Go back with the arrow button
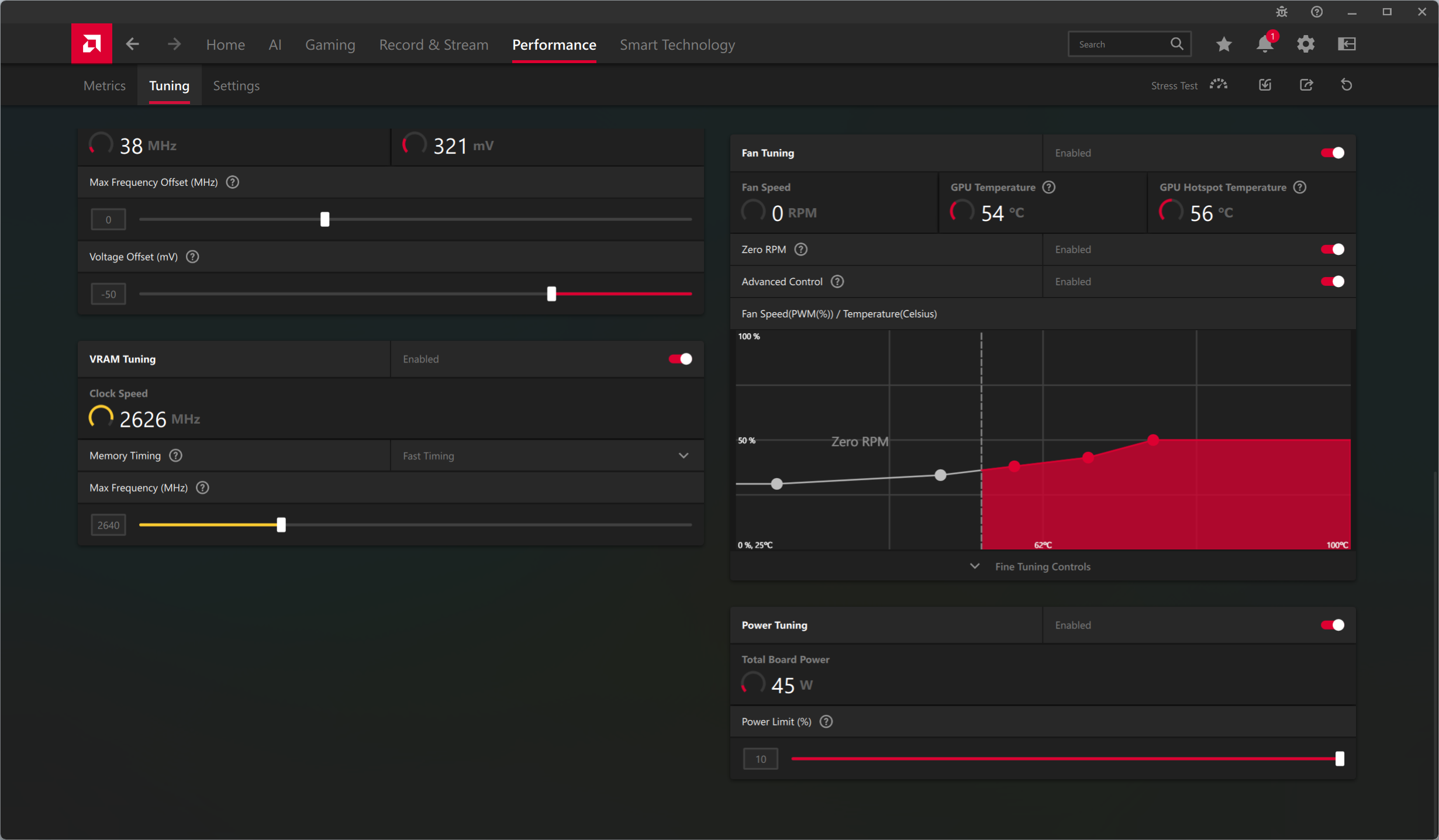 click(133, 44)
